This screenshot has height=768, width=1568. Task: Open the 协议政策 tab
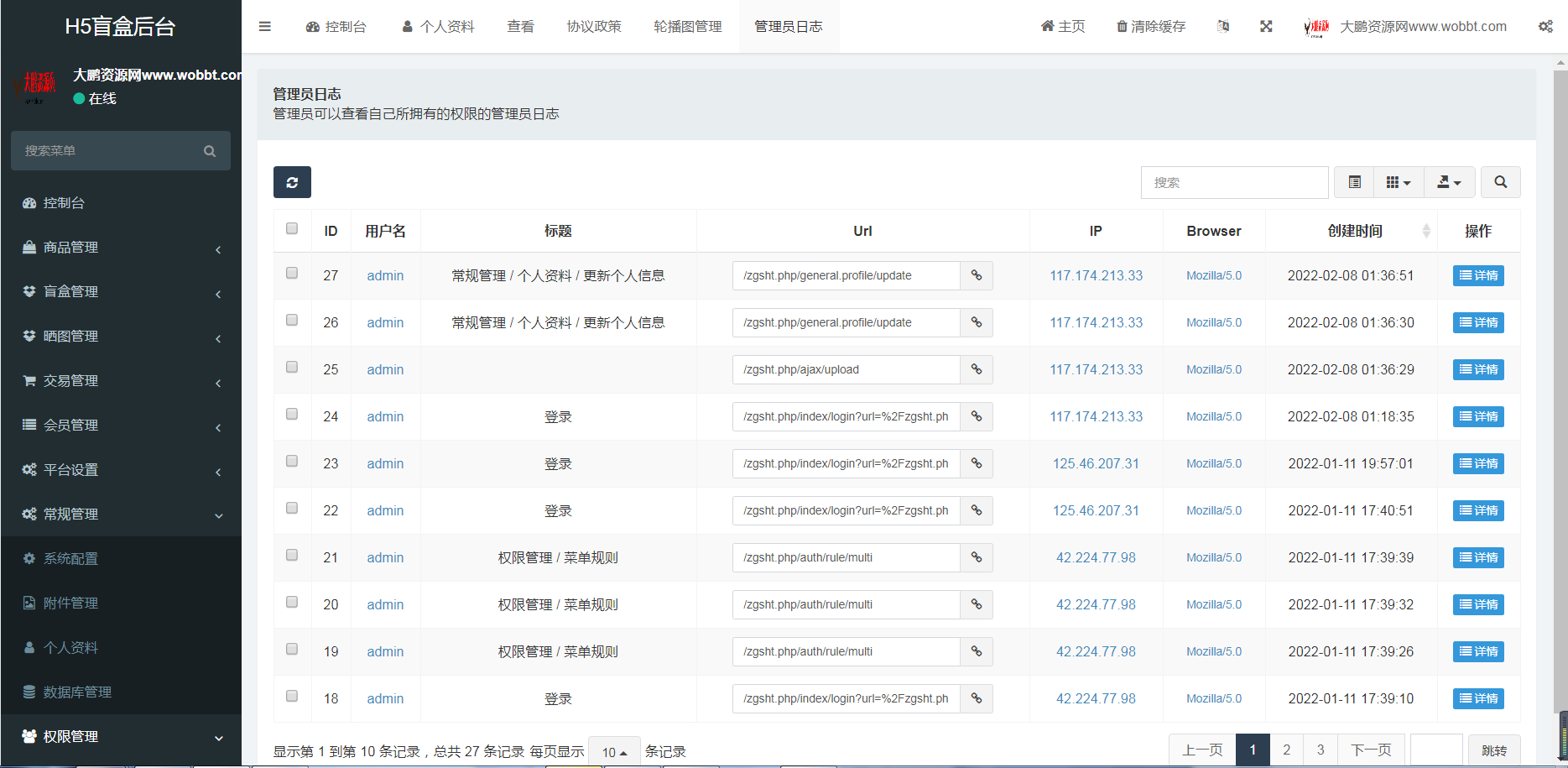coord(594,26)
